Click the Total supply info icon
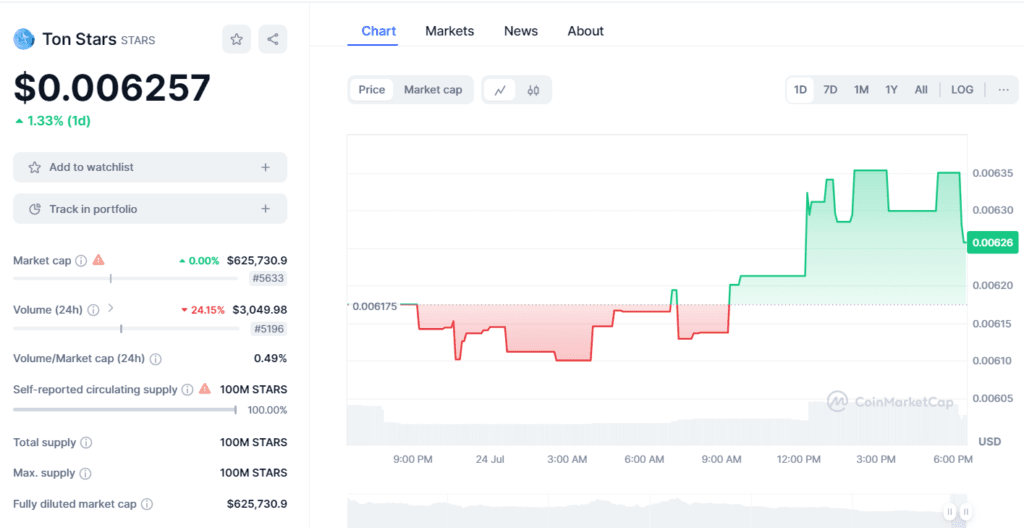The height and width of the screenshot is (528, 1024). pos(86,442)
